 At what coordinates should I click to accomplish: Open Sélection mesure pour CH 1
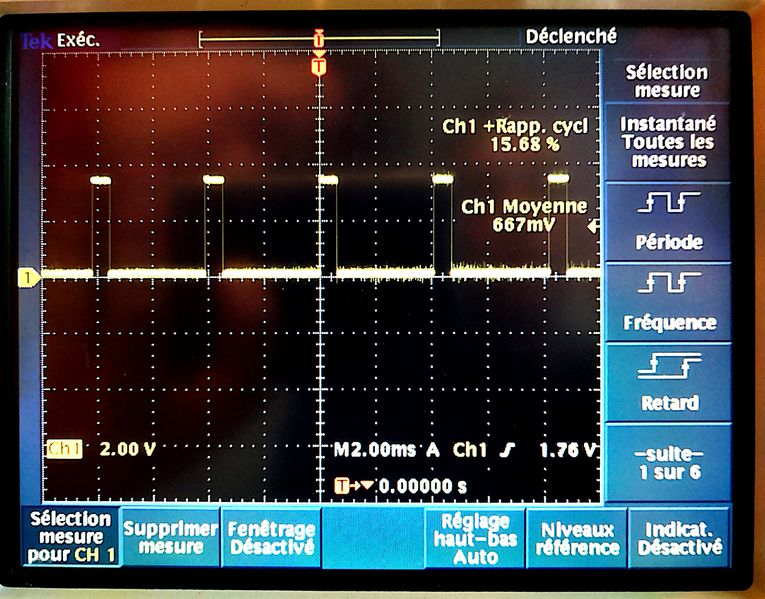[70, 538]
